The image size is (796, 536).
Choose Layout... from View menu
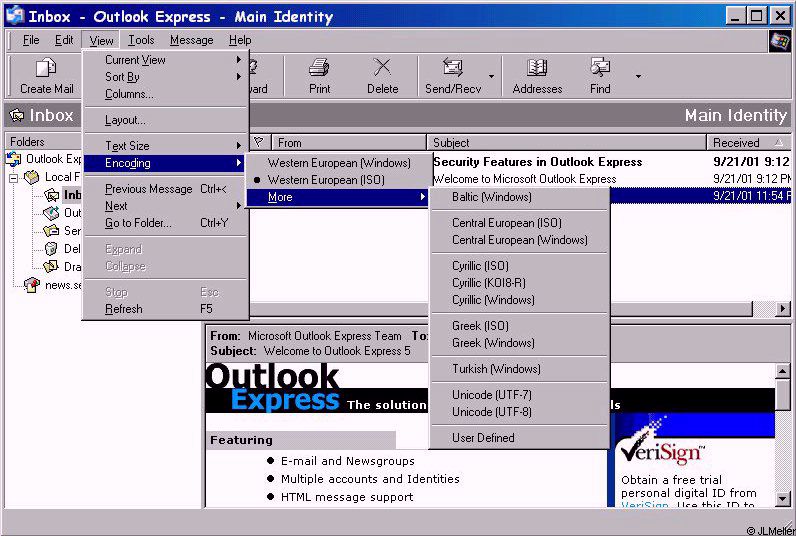point(165,120)
